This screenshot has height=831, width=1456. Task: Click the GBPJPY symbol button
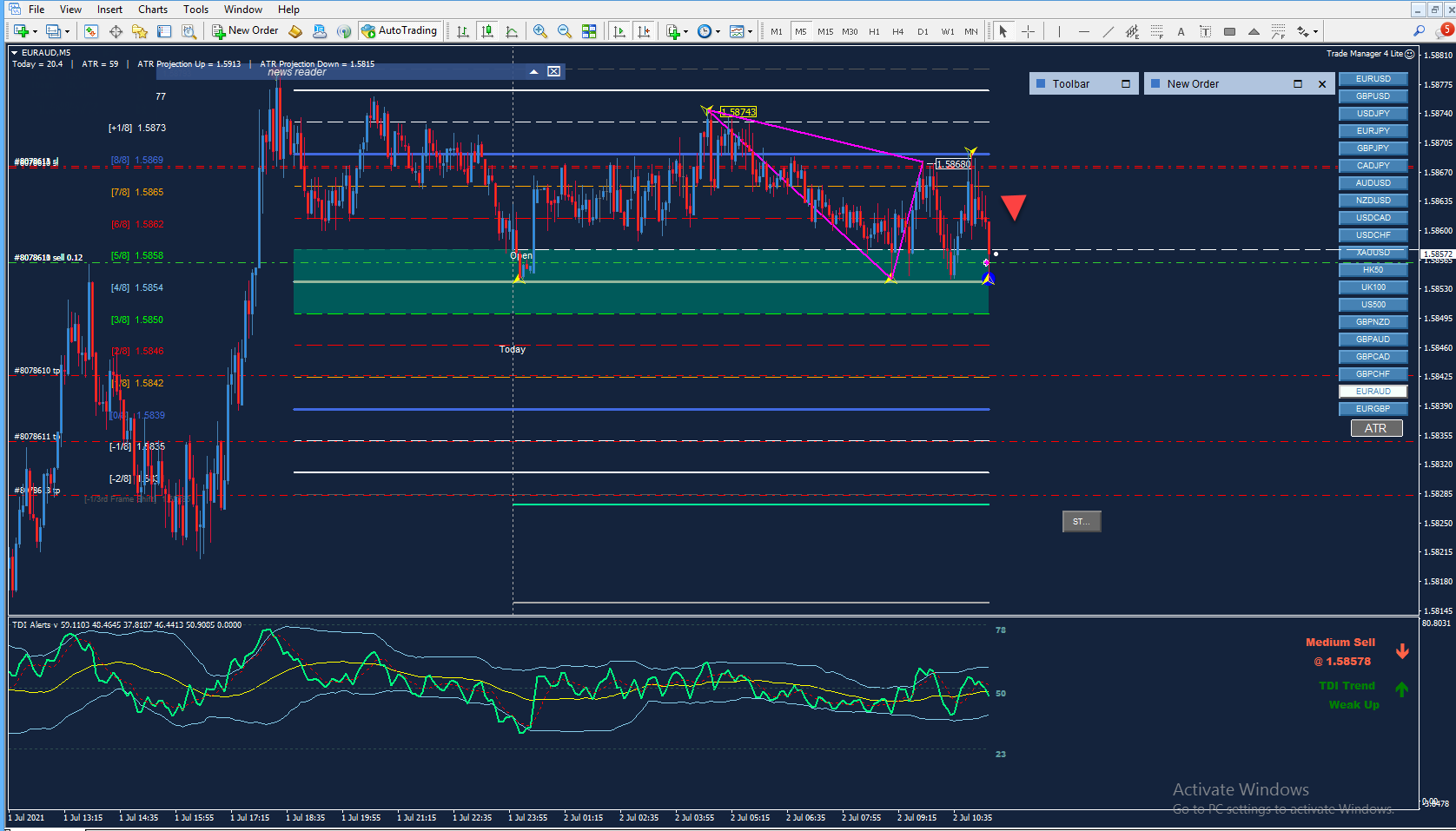pyautogui.click(x=1373, y=148)
